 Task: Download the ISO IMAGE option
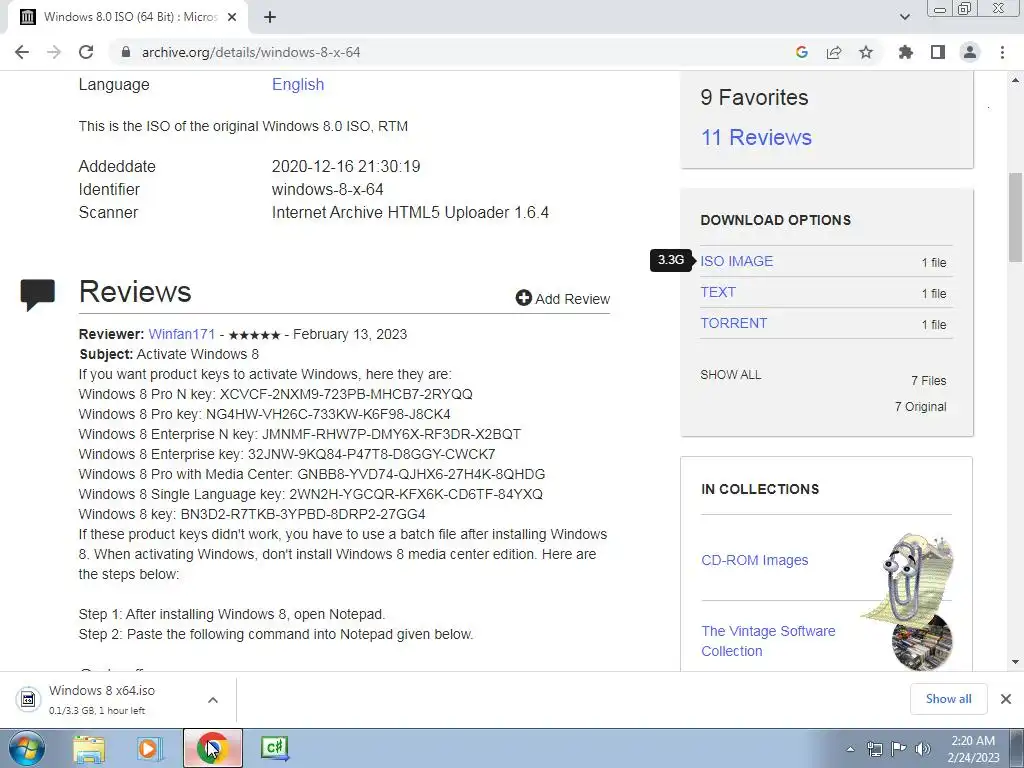[737, 261]
